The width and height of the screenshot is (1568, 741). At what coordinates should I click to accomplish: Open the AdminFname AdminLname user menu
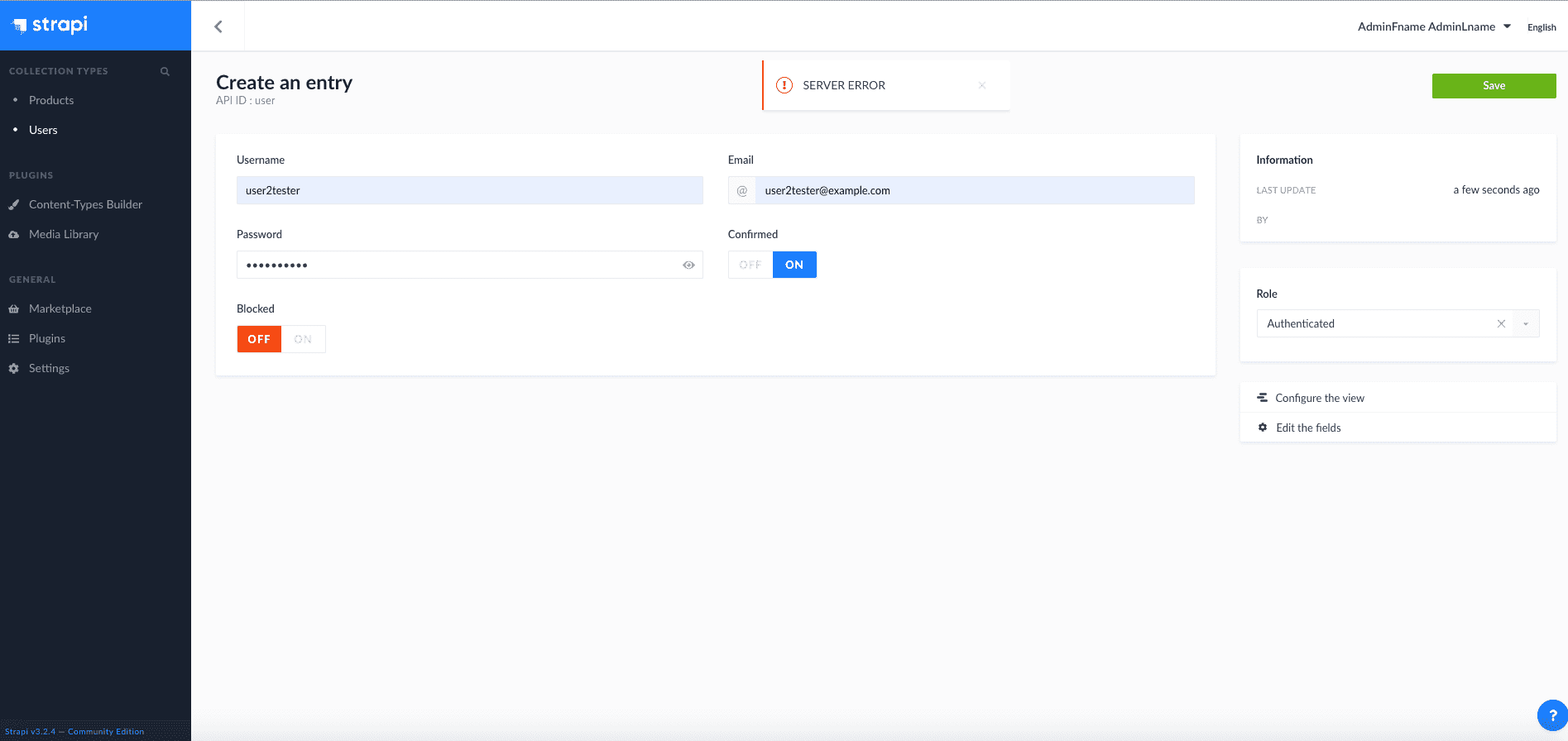(1434, 26)
